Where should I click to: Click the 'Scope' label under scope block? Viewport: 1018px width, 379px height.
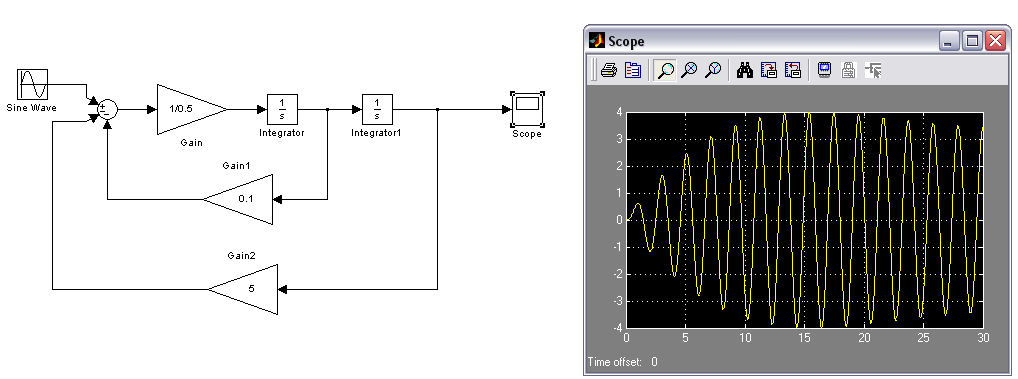pos(527,134)
